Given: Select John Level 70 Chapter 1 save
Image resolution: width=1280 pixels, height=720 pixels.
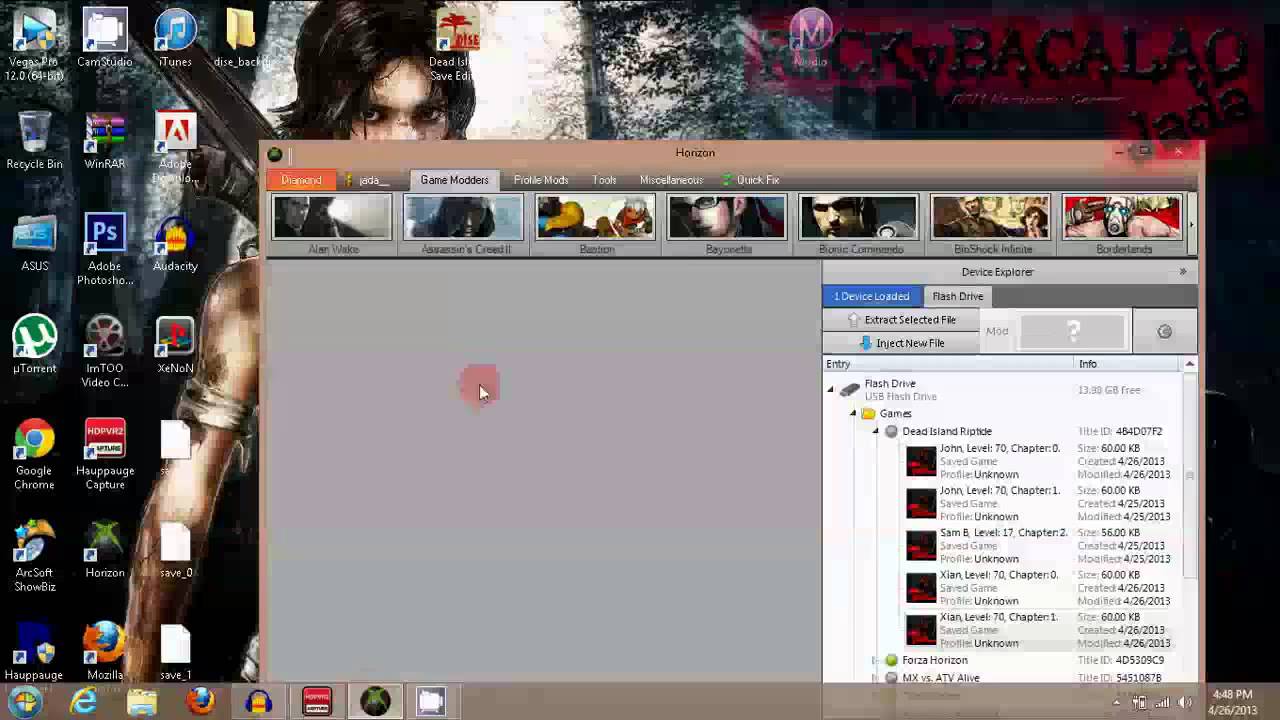Looking at the screenshot, I should point(1042,503).
